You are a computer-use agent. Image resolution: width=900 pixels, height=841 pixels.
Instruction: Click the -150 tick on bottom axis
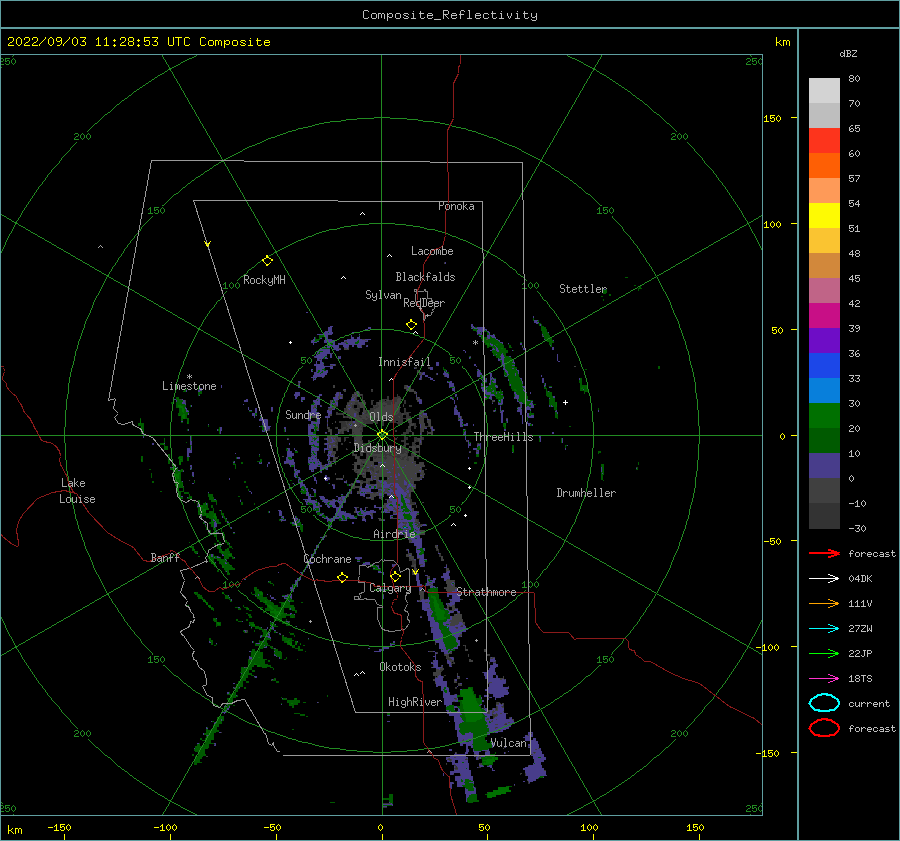[59, 827]
